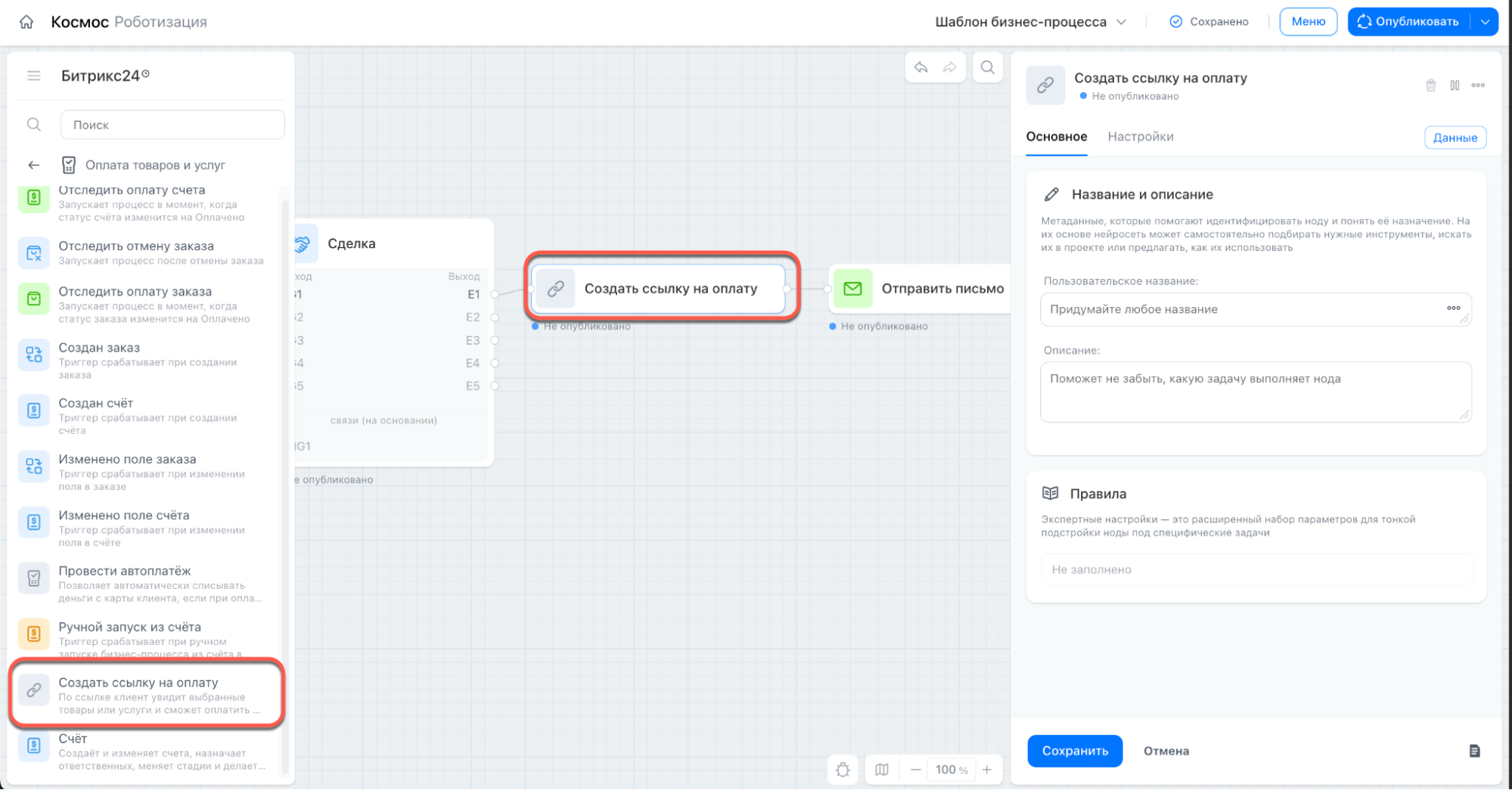Open the document icon beside Отмена
Viewport: 1512px width, 790px height.
coord(1474,751)
